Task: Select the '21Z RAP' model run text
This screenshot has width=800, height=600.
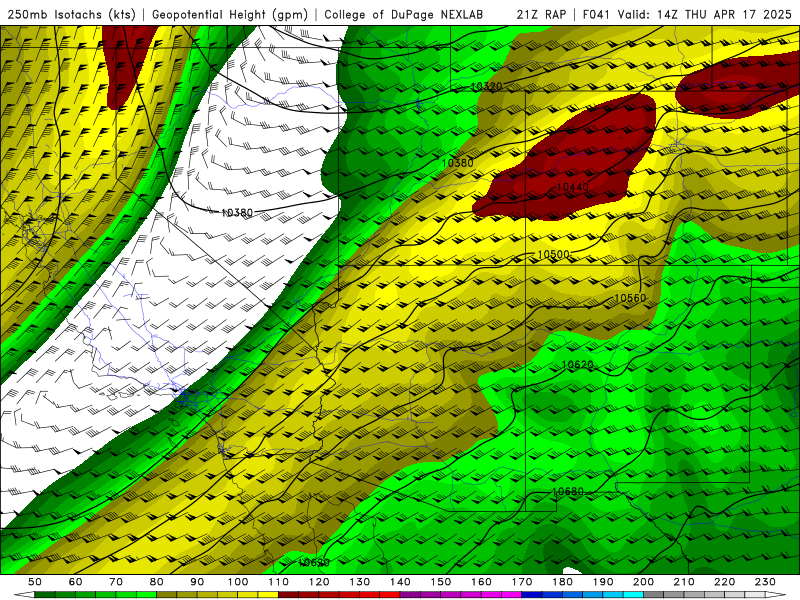Action: [541, 14]
